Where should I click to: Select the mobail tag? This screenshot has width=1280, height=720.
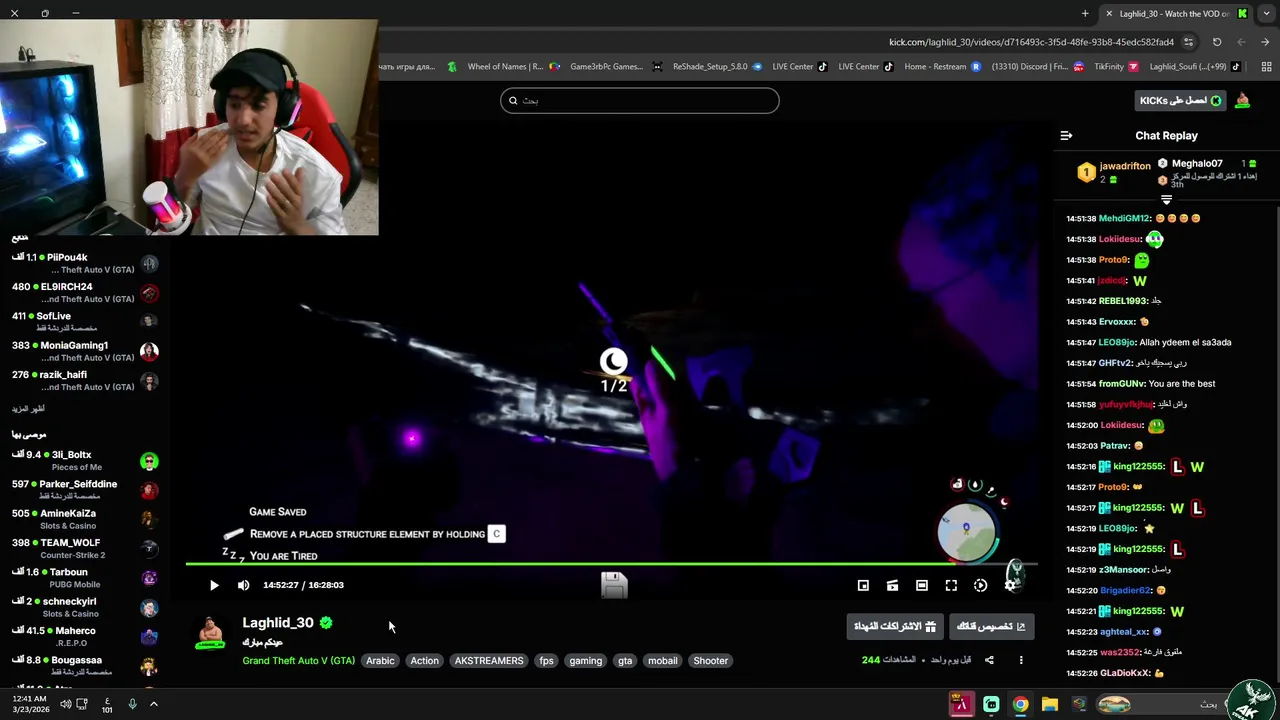click(662, 661)
